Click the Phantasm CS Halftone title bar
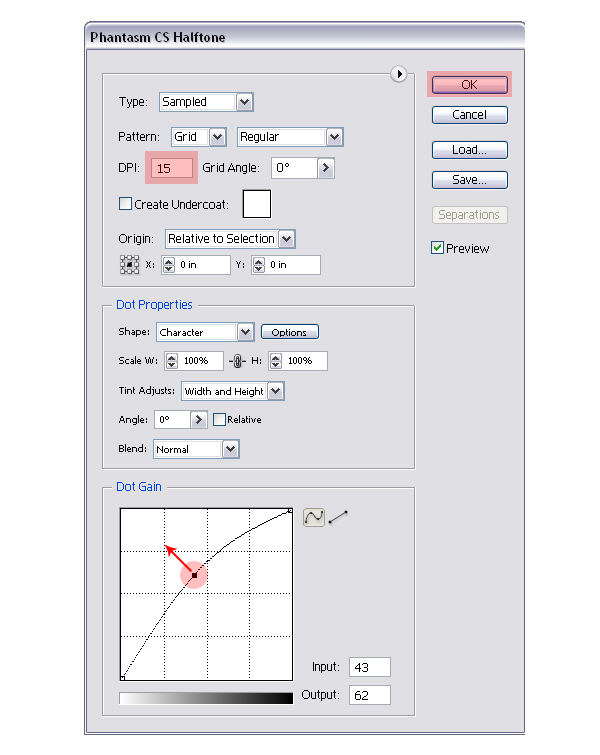This screenshot has height=755, width=600. (x=305, y=37)
